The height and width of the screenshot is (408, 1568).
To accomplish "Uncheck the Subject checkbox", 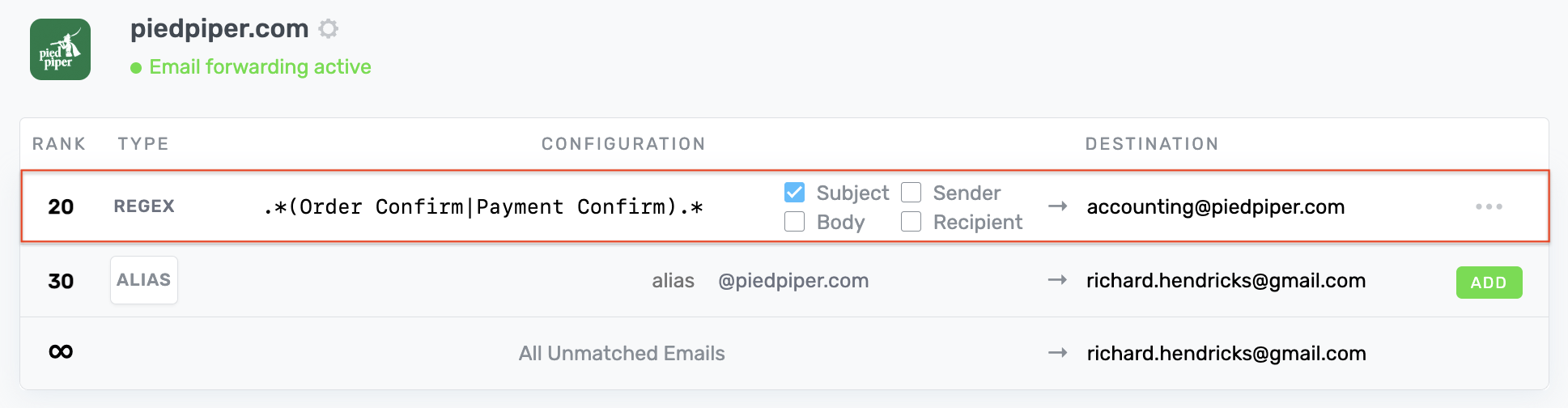I will pos(795,193).
